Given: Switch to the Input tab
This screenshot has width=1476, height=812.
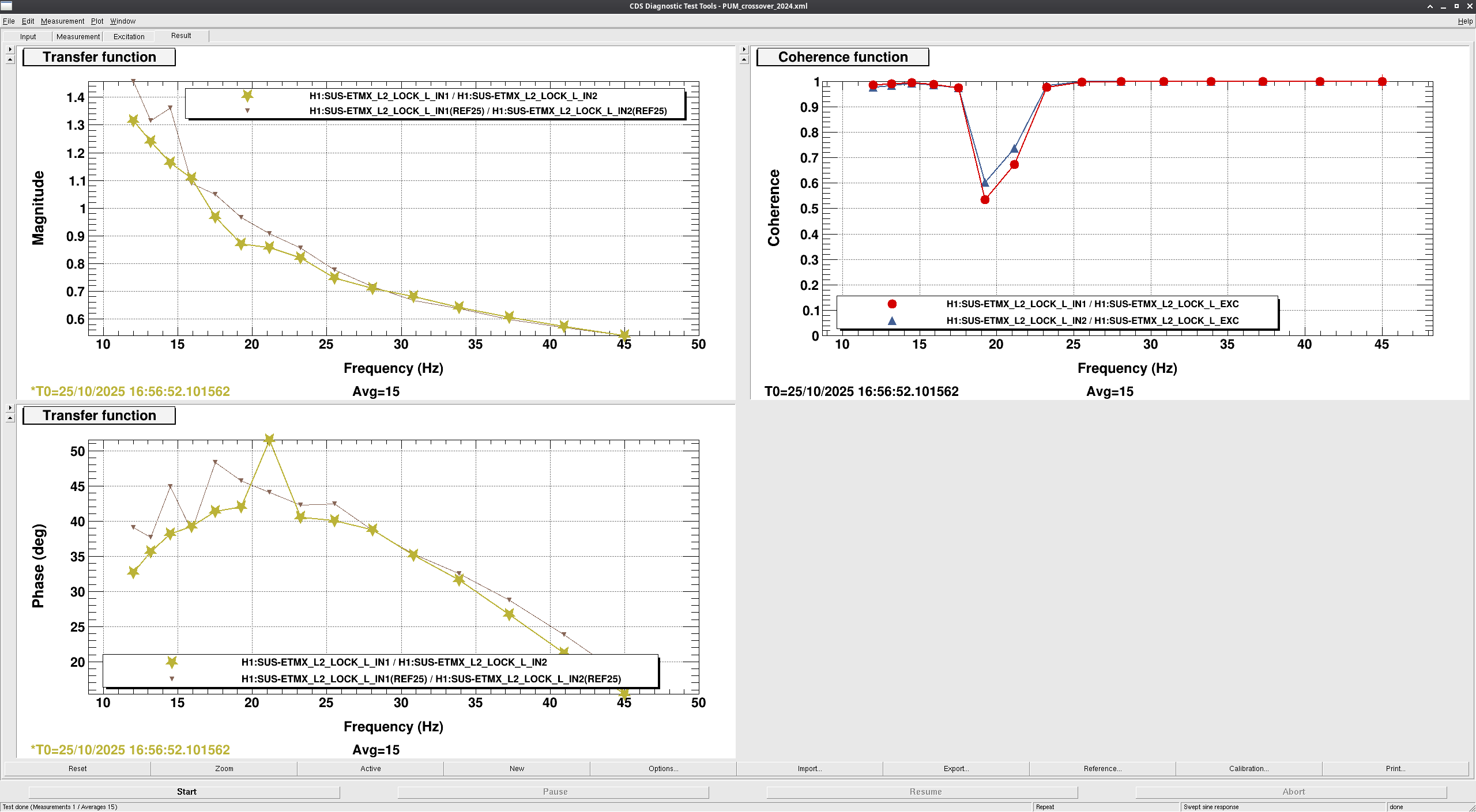Looking at the screenshot, I should tap(28, 36).
